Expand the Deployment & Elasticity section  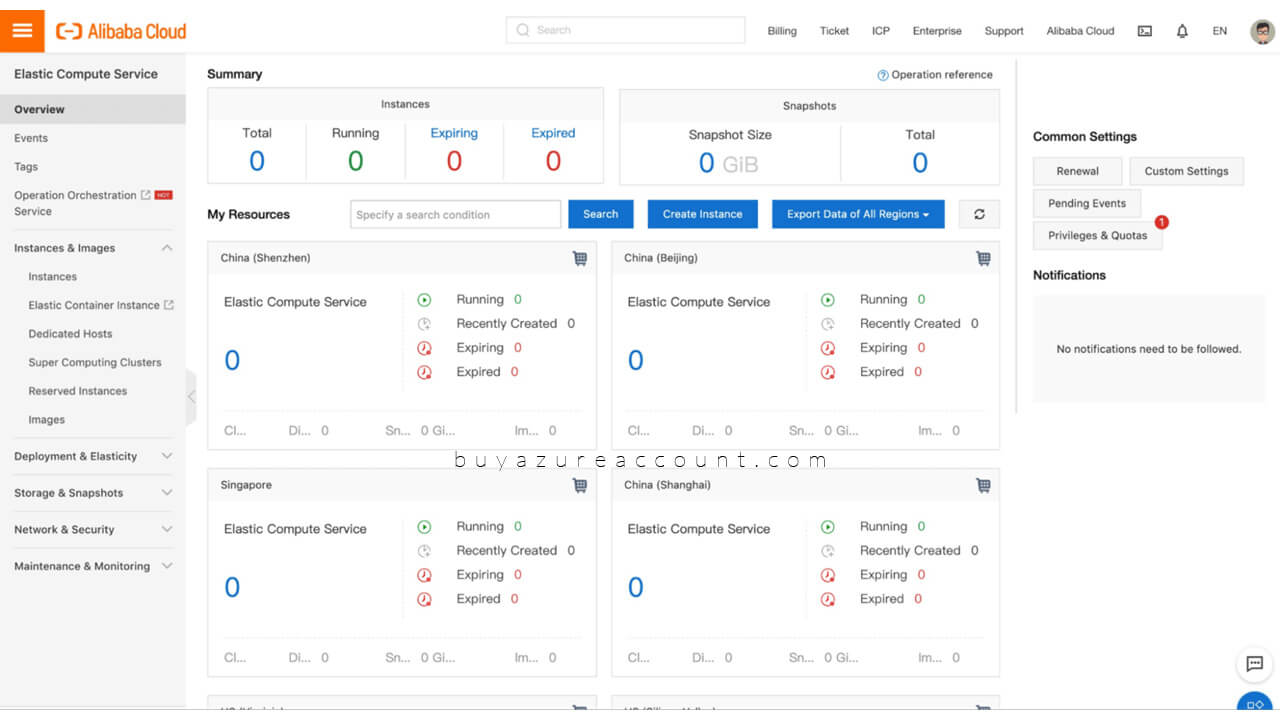pos(167,456)
